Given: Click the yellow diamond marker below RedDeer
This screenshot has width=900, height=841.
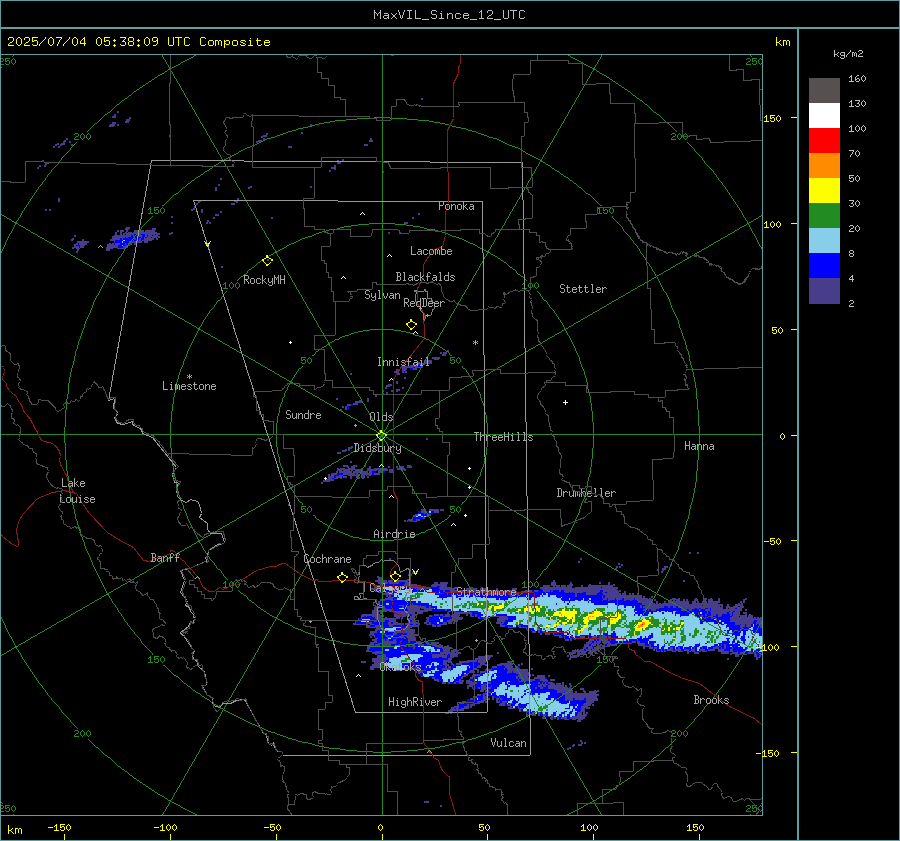Looking at the screenshot, I should (x=412, y=325).
